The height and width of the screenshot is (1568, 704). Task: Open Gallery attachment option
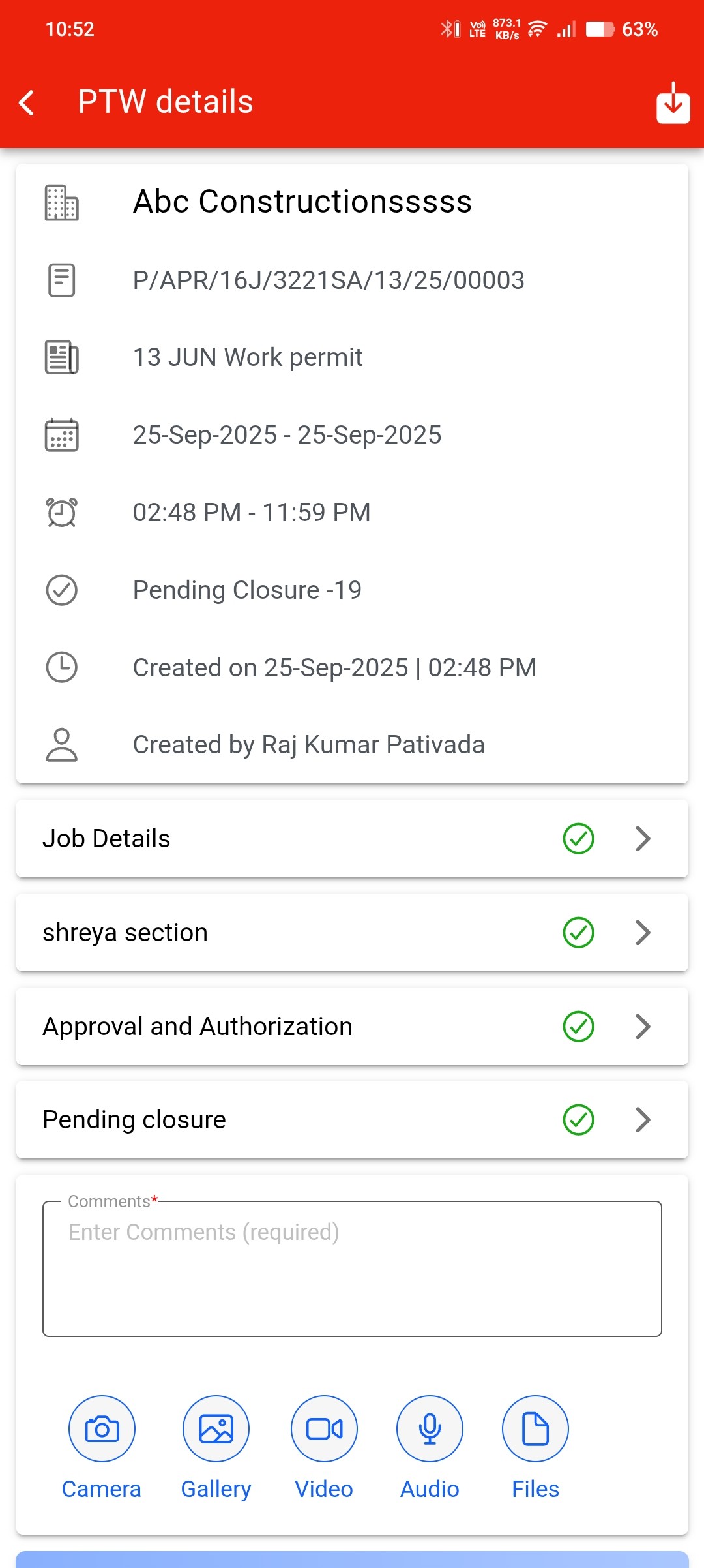[216, 1428]
